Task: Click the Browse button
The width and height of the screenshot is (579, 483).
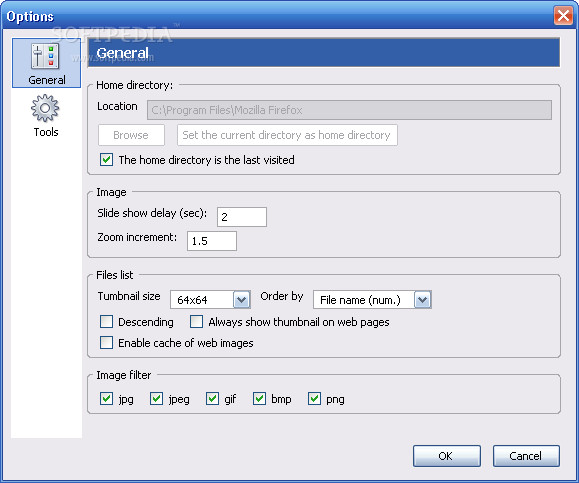Action: tap(131, 135)
